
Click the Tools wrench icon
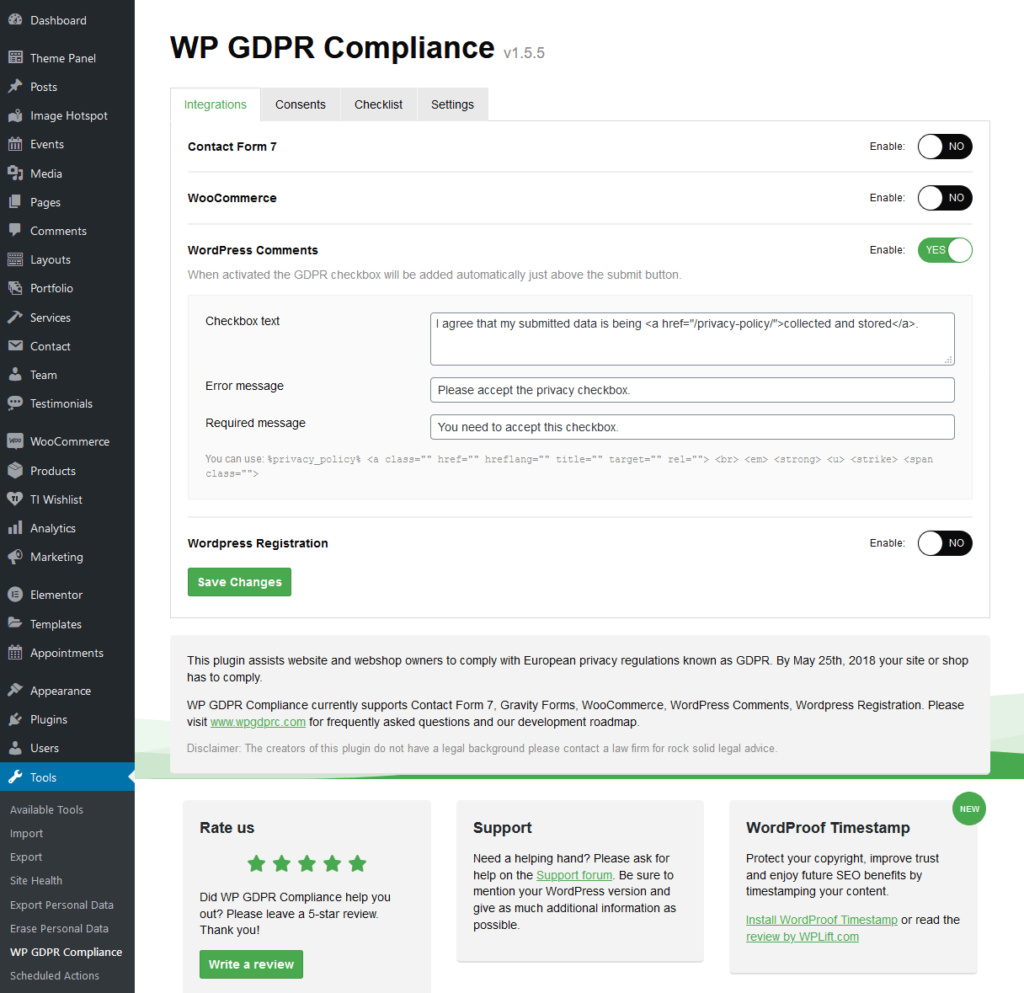point(15,777)
